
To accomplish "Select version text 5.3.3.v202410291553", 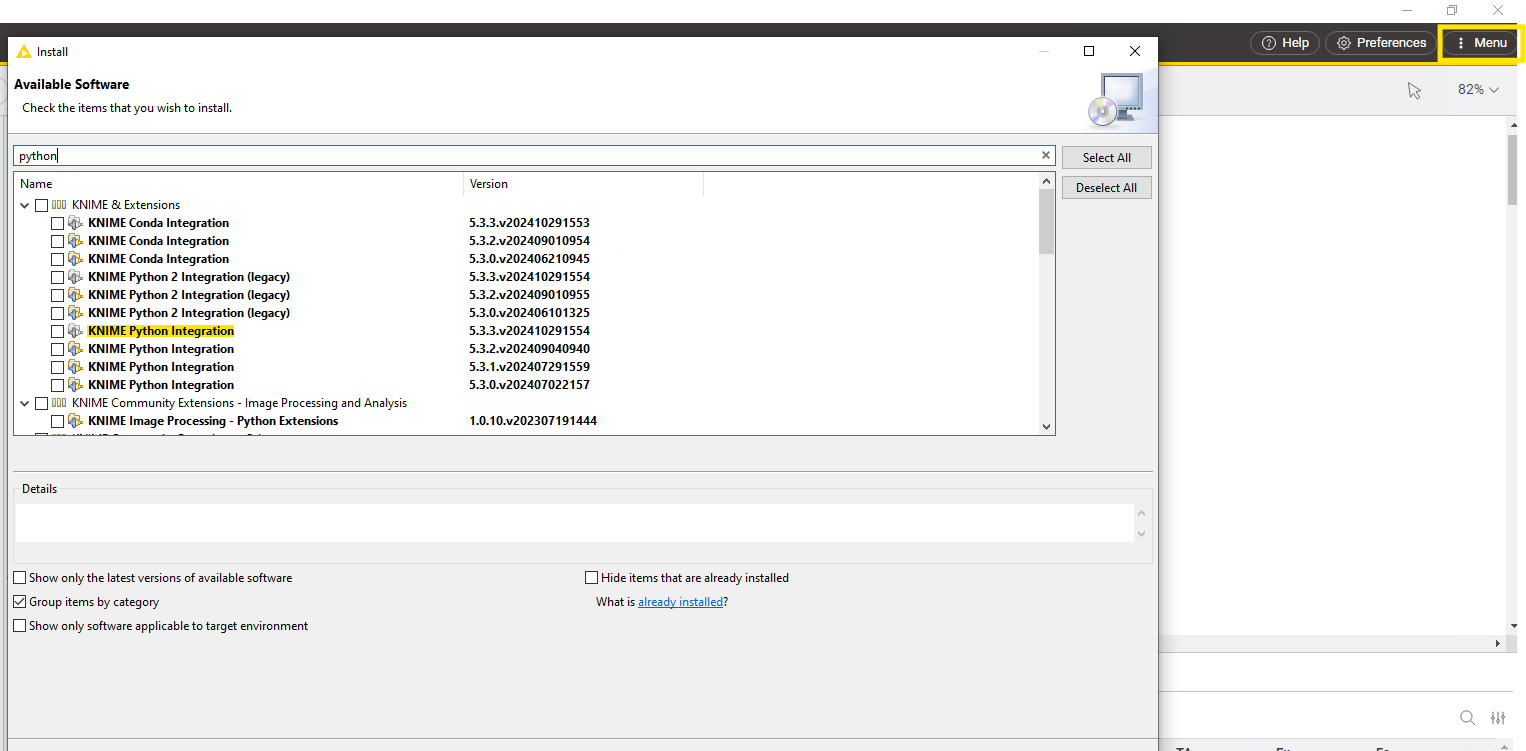I will point(529,223).
